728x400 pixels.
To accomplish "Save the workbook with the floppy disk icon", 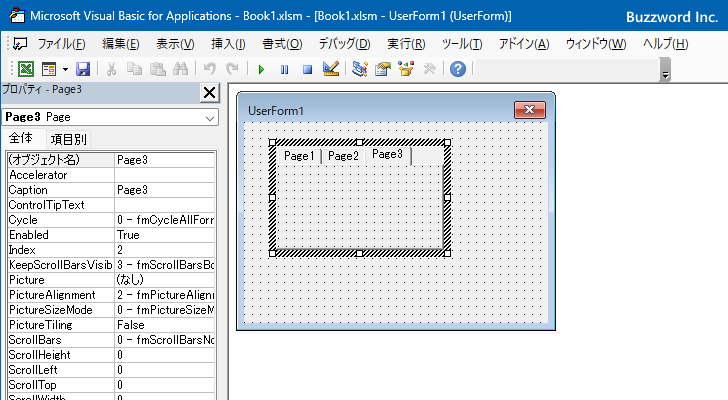I will (82, 69).
